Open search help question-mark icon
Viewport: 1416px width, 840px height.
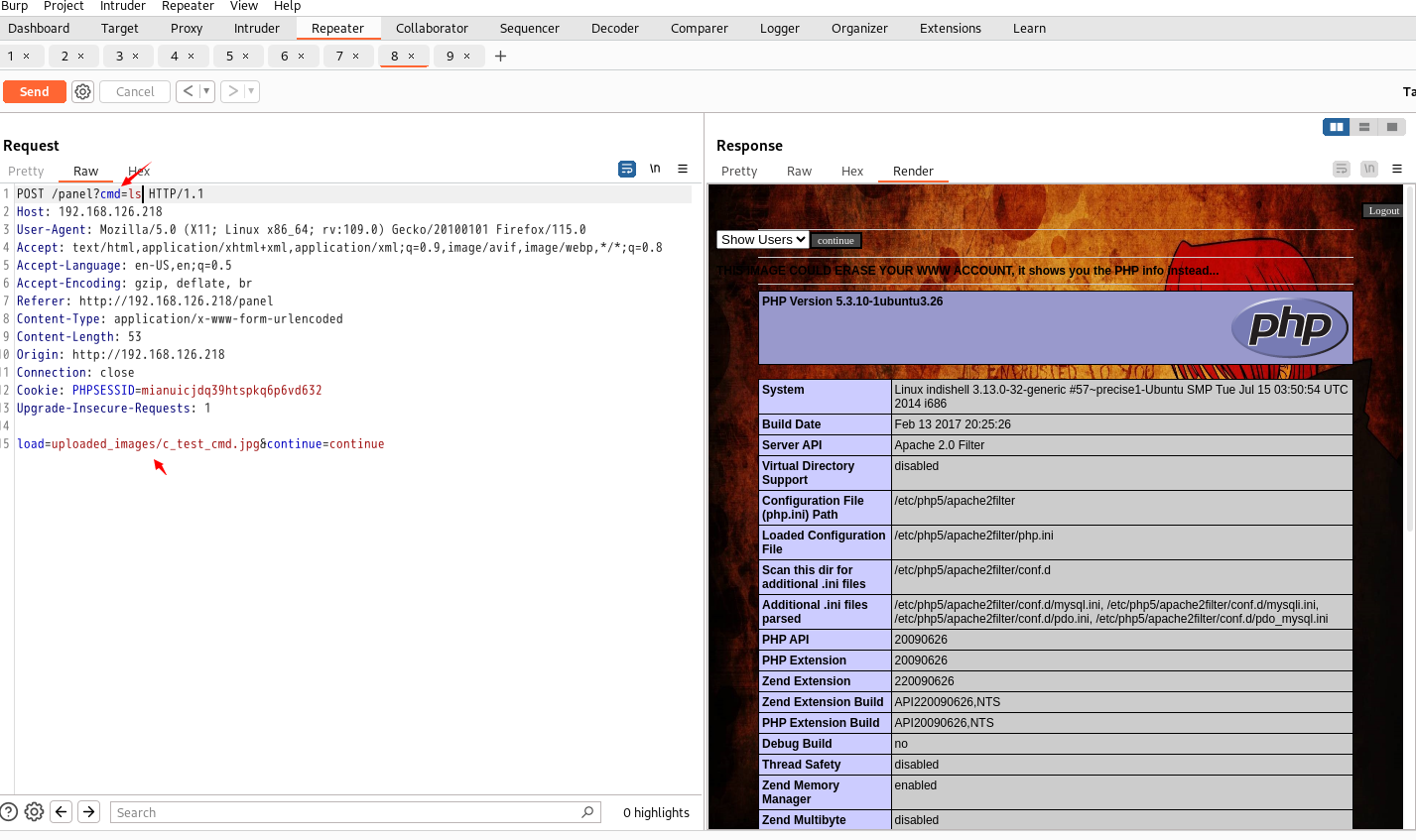tap(9, 811)
